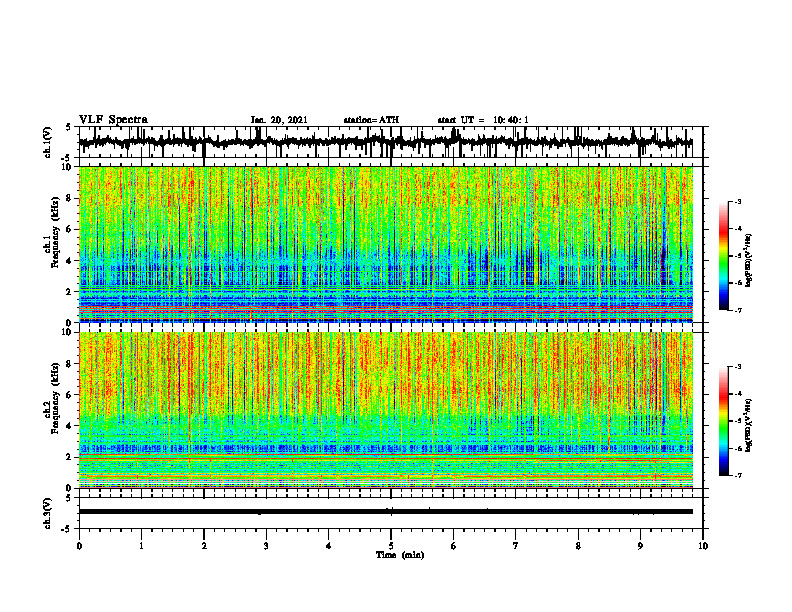Click the flat ch.3 voltage trace panel
792x612 pixels.
390,513
